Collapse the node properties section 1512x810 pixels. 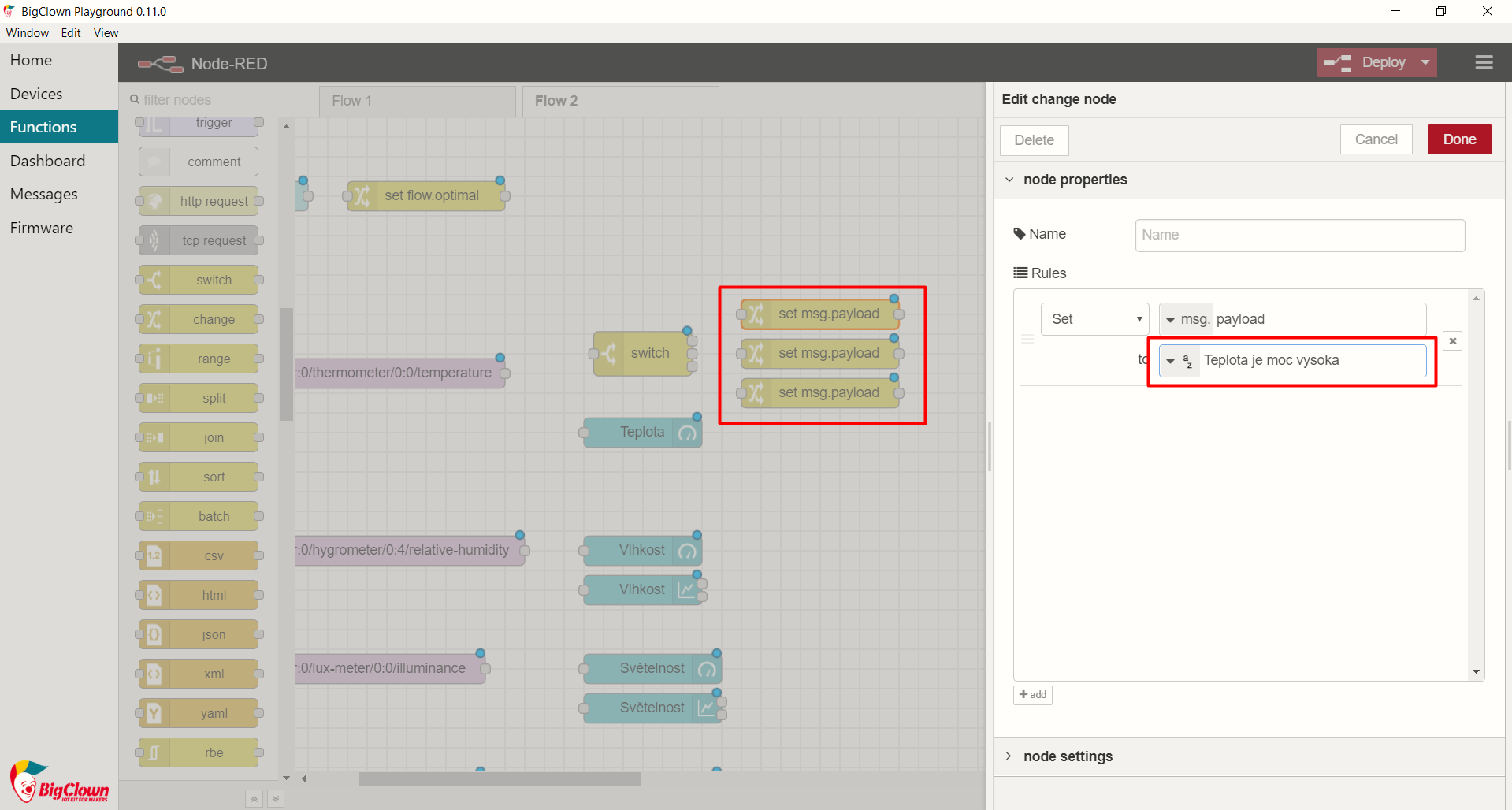click(1009, 180)
